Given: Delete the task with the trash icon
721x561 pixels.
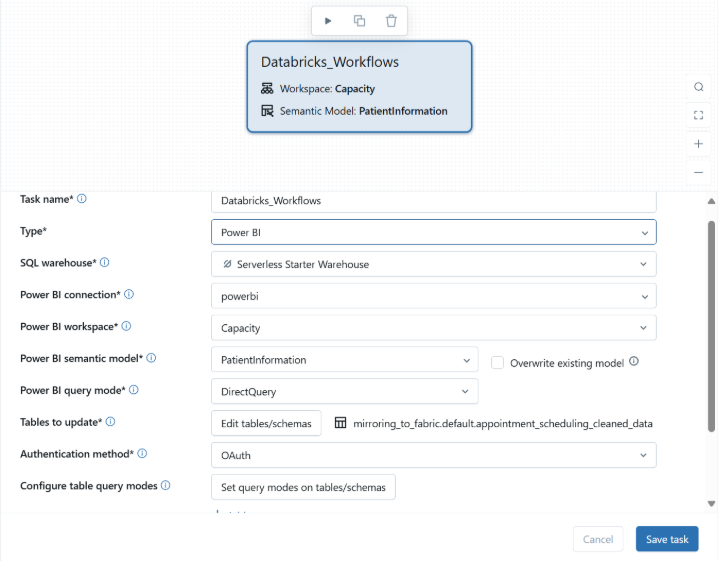Looking at the screenshot, I should tap(391, 21).
